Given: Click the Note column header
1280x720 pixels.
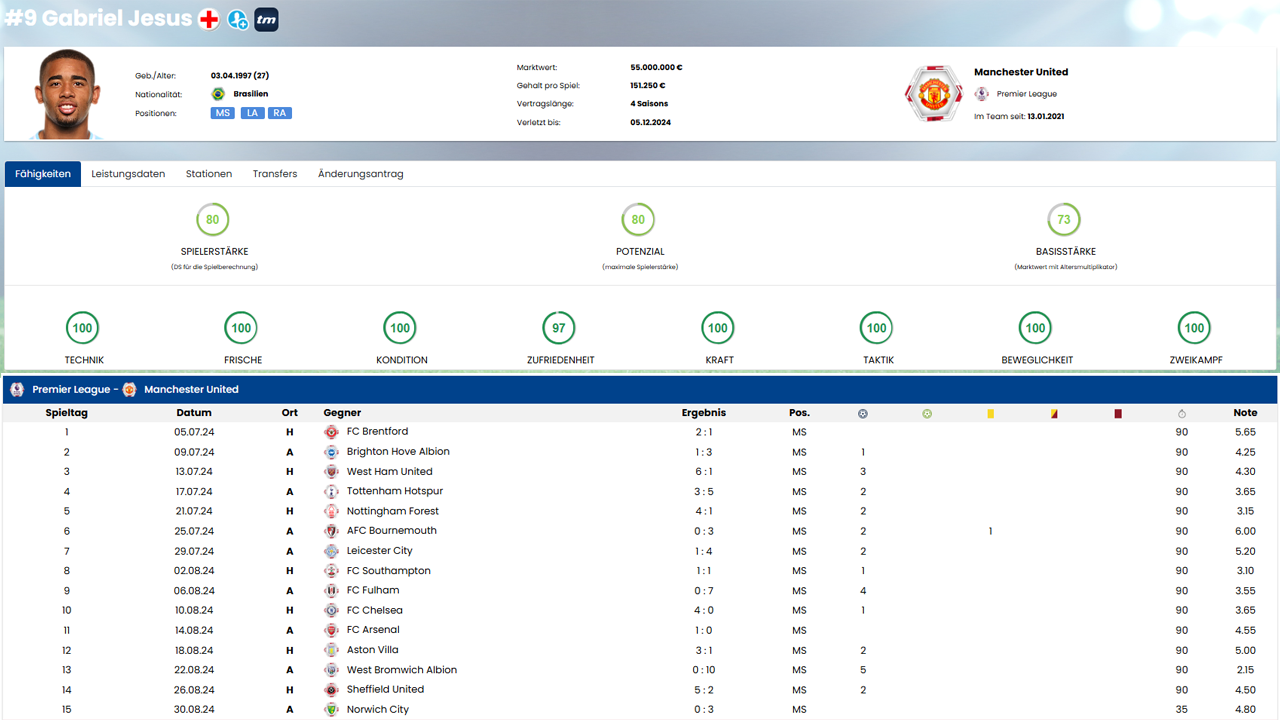Looking at the screenshot, I should pyautogui.click(x=1245, y=413).
